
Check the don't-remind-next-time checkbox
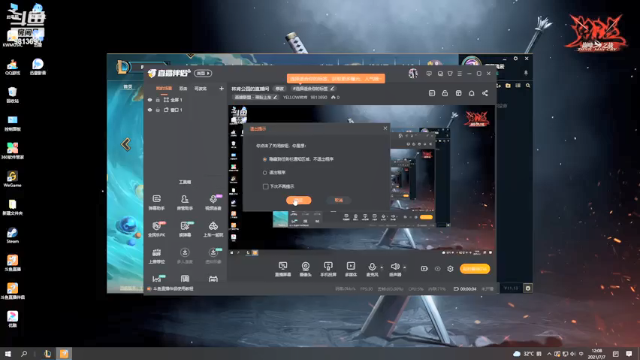(265, 187)
